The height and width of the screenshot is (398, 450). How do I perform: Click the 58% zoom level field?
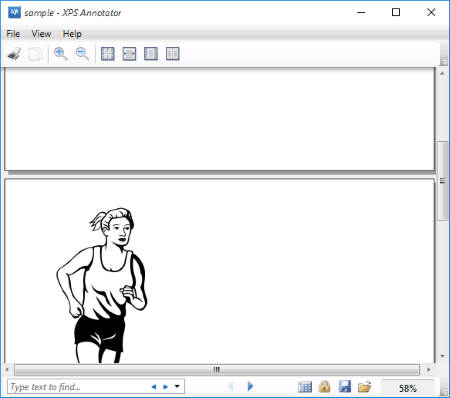[408, 388]
